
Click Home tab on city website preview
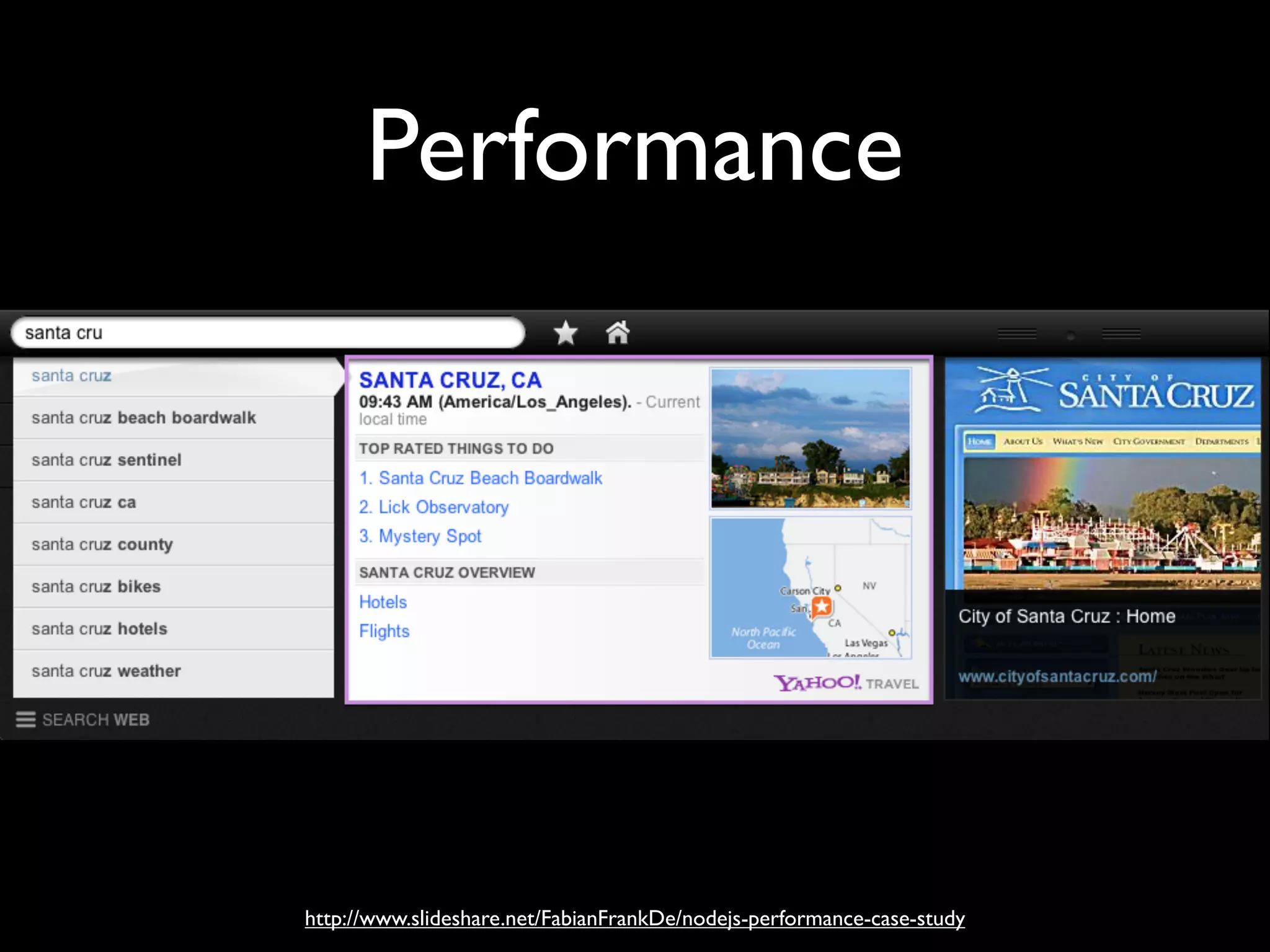[979, 441]
